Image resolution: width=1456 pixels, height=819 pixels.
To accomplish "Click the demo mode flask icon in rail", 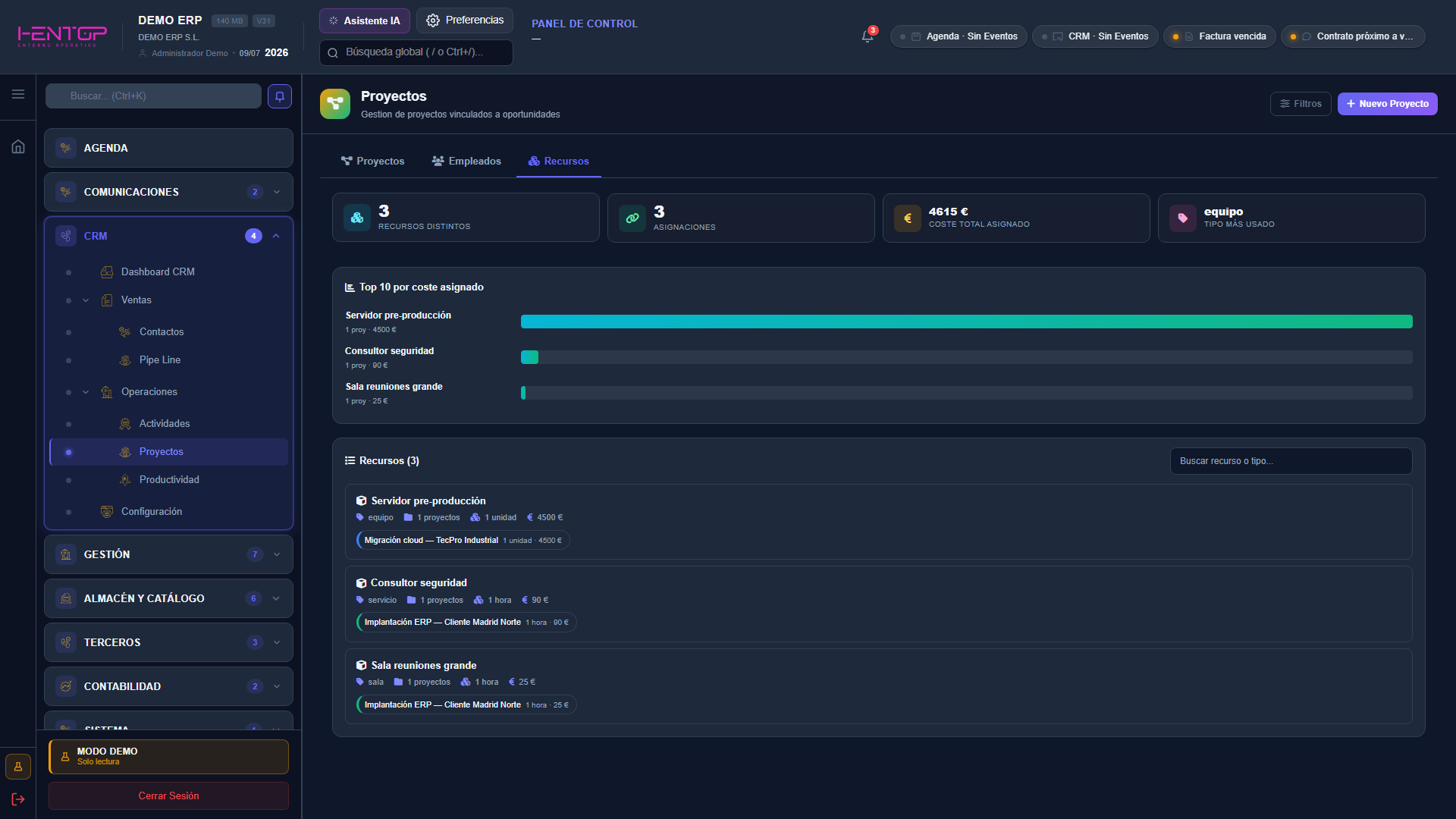I will click(x=18, y=767).
